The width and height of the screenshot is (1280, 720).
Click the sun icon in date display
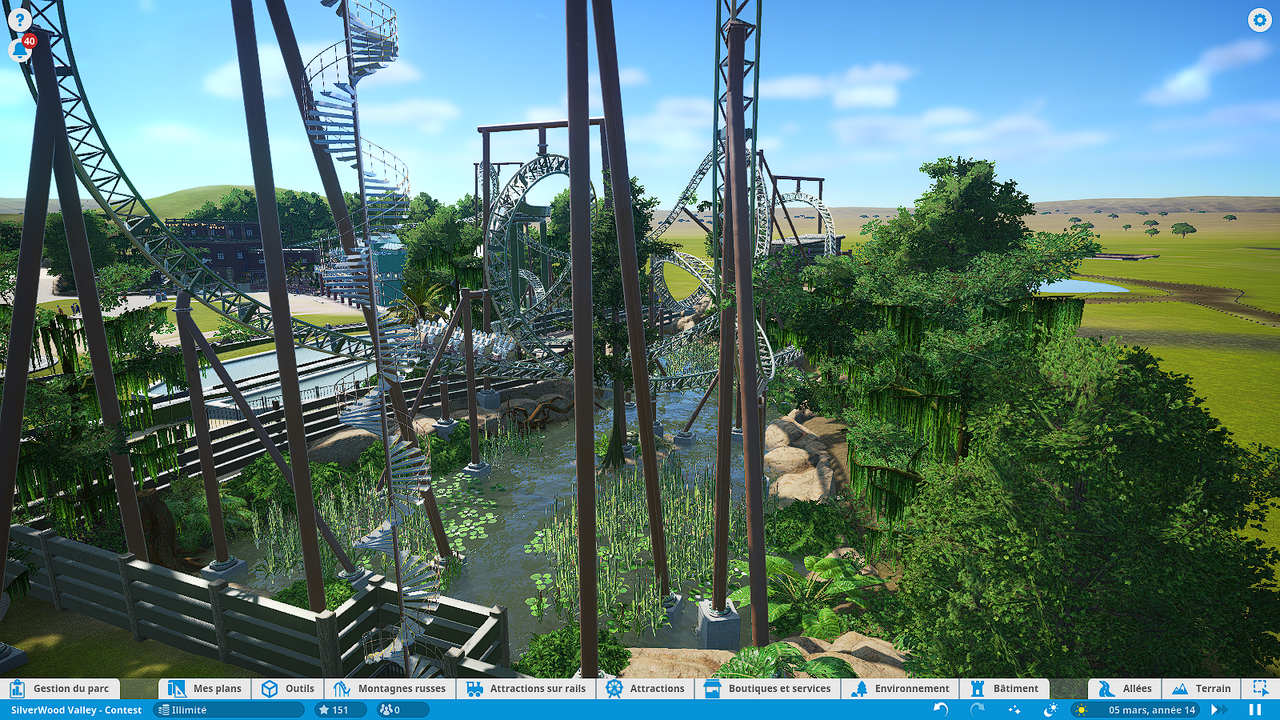1081,710
